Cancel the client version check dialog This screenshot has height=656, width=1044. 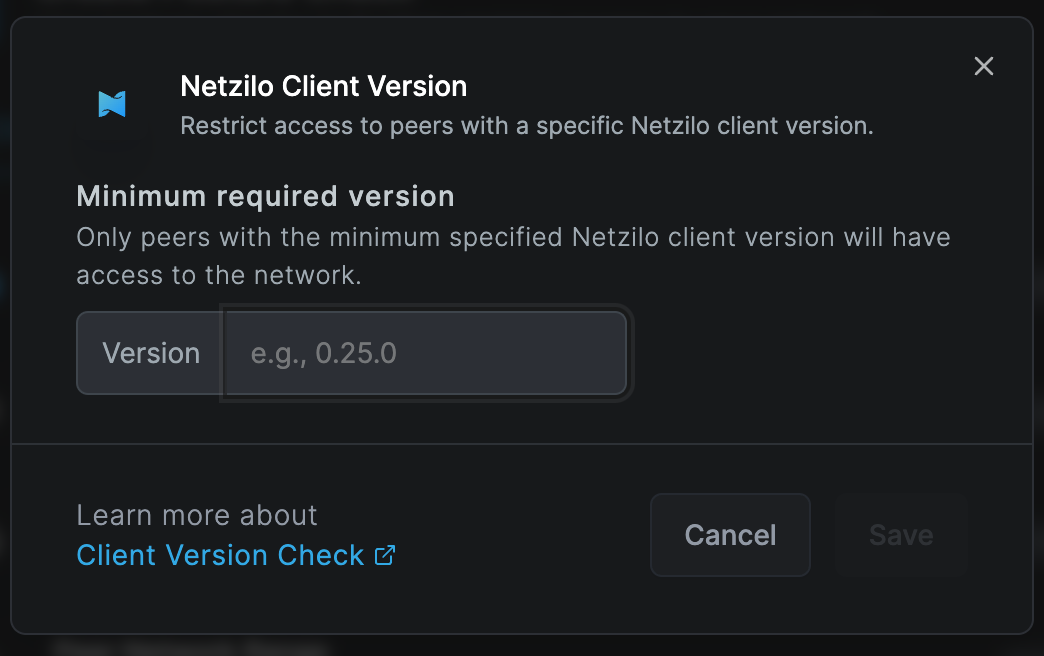[730, 535]
